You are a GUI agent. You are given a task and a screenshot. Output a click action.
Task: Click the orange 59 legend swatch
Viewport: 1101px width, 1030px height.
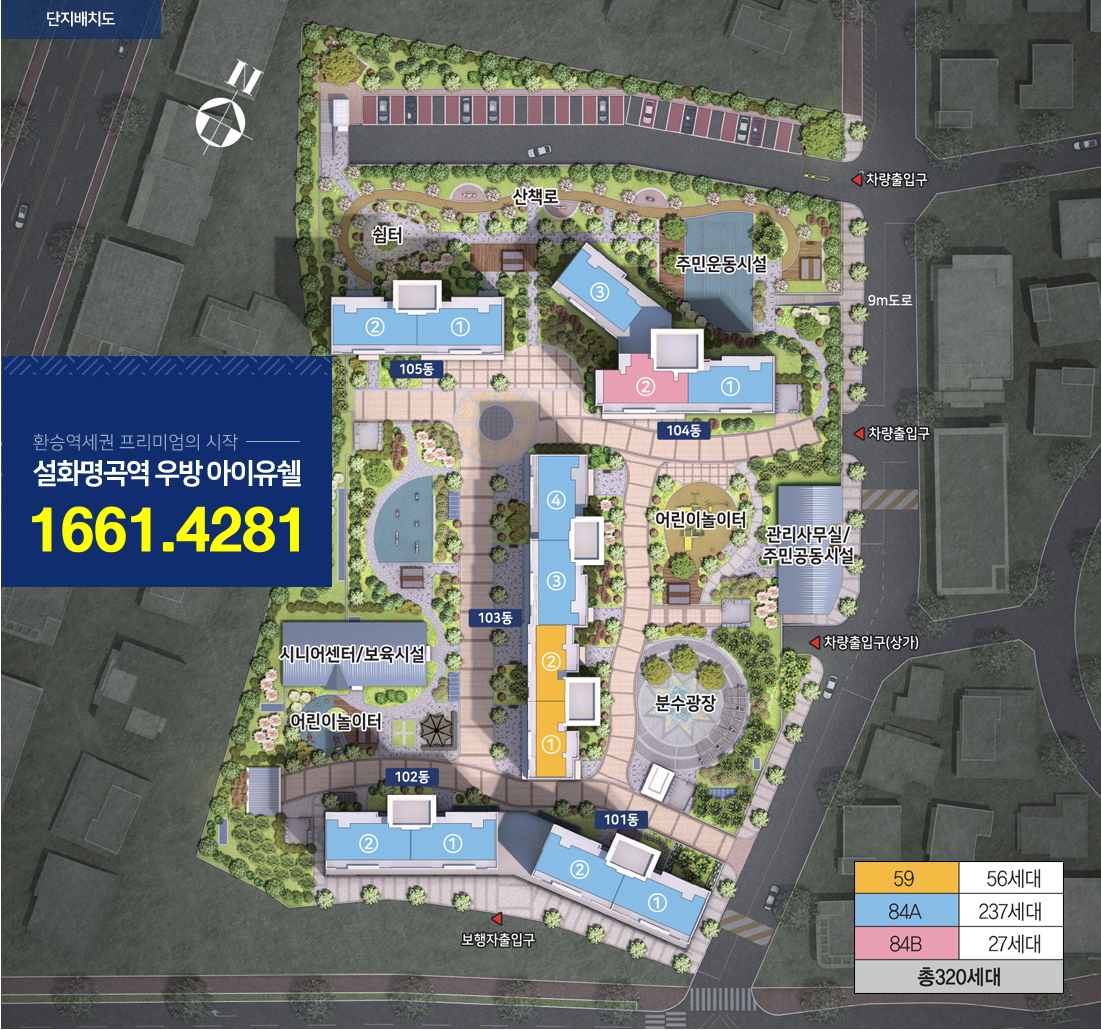(x=906, y=878)
